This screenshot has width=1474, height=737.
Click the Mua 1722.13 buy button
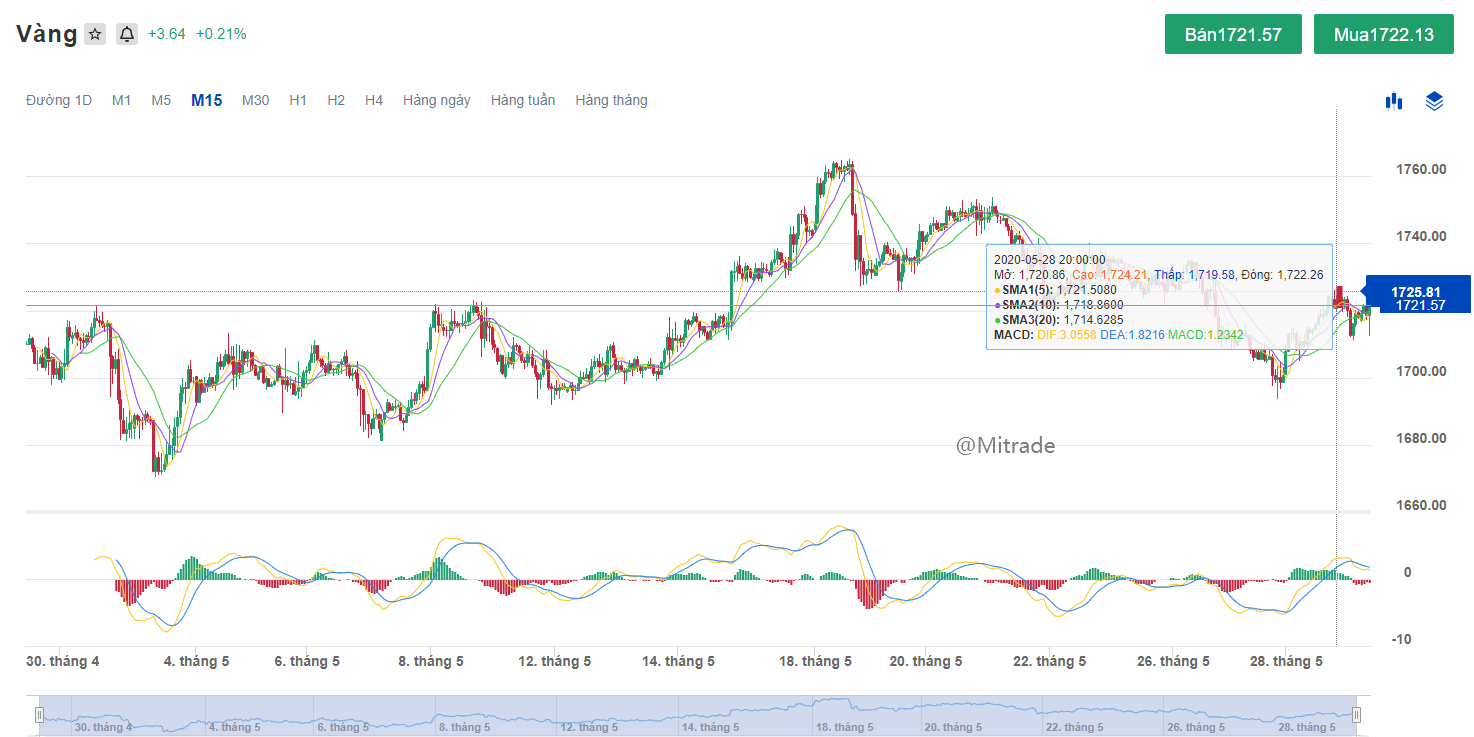(x=1383, y=34)
